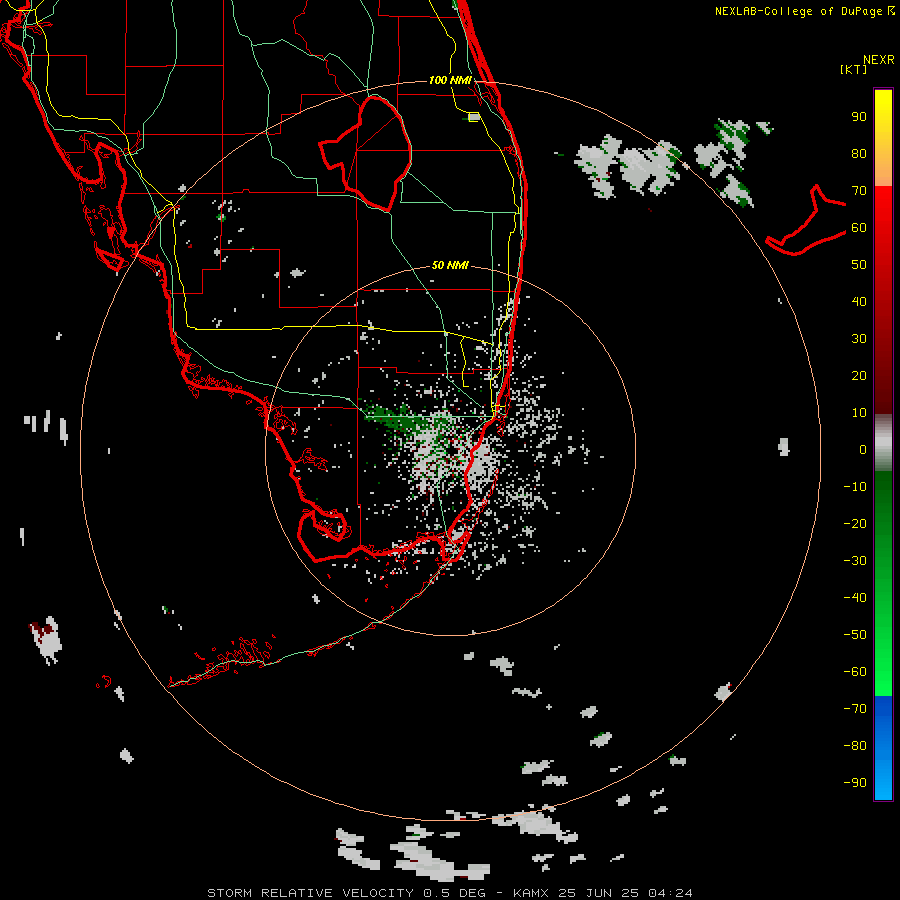Click the positive 40 scale value
The image size is (900, 900).
coord(859,301)
